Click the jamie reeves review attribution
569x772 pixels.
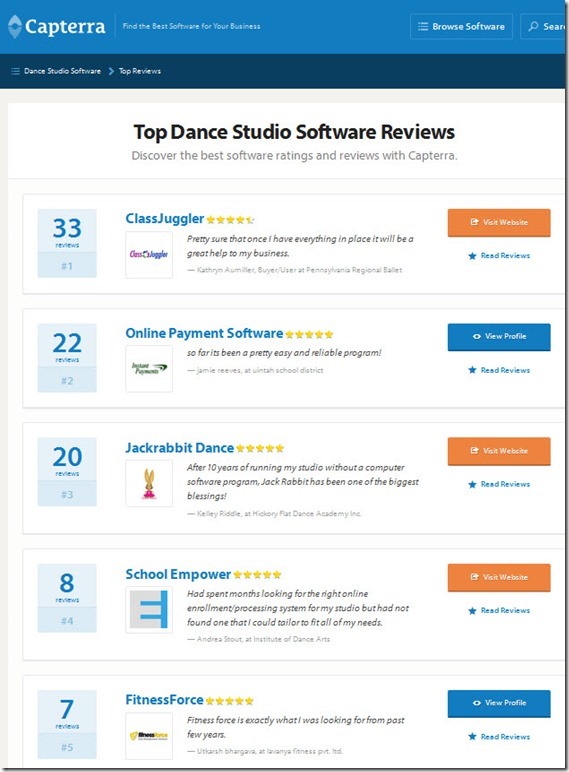[x=255, y=370]
